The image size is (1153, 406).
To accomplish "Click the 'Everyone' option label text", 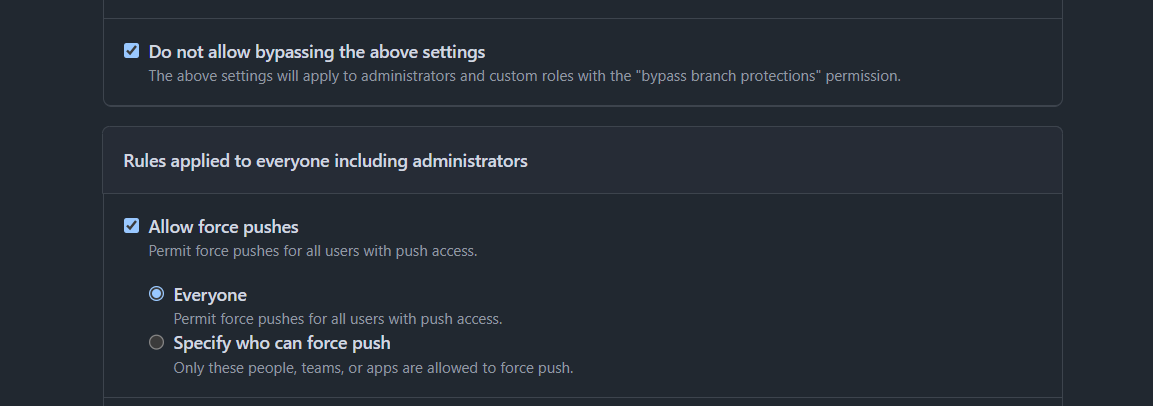I will [210, 295].
